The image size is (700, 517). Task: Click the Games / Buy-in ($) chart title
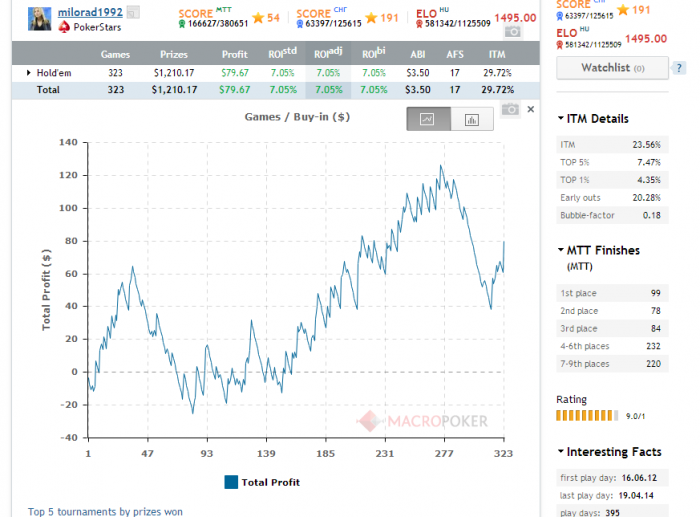[x=297, y=117]
